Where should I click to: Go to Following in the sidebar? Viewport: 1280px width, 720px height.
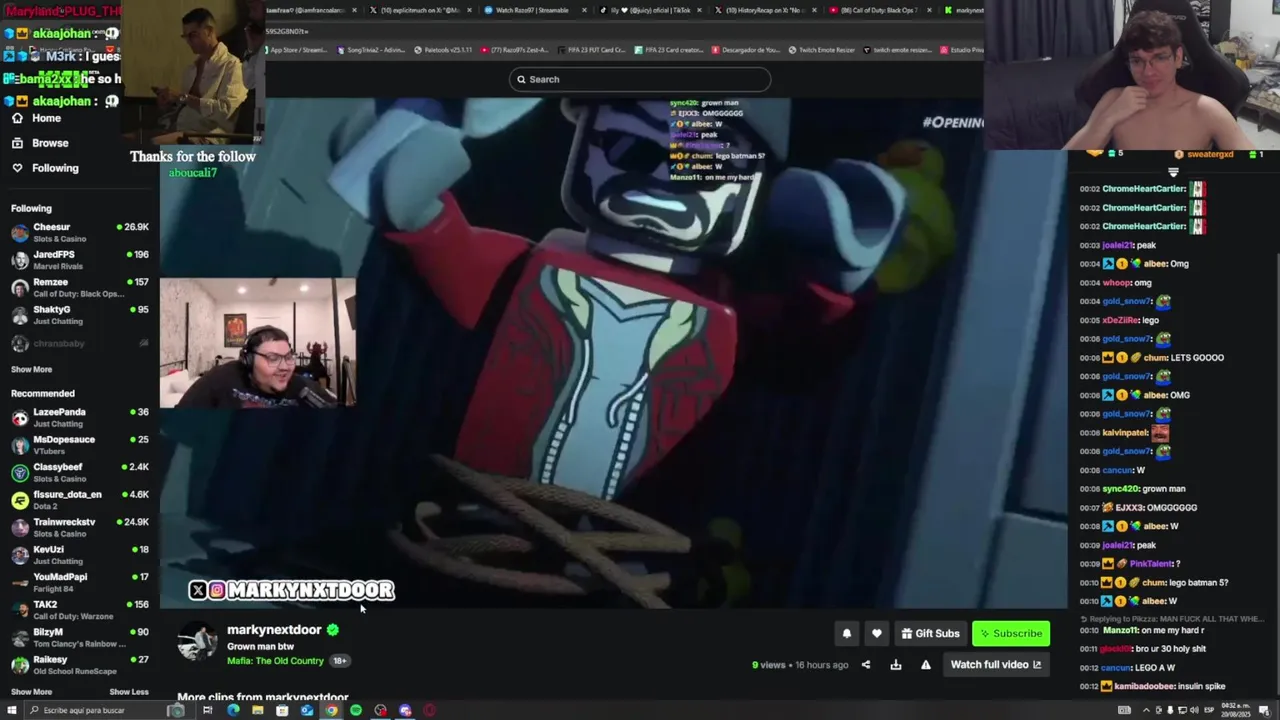45,168
